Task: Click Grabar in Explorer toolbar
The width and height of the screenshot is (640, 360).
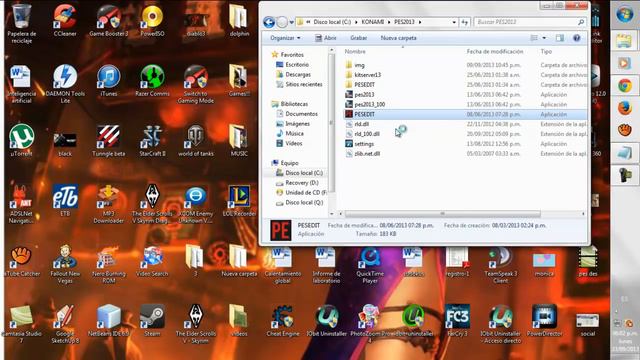Action: coord(358,38)
